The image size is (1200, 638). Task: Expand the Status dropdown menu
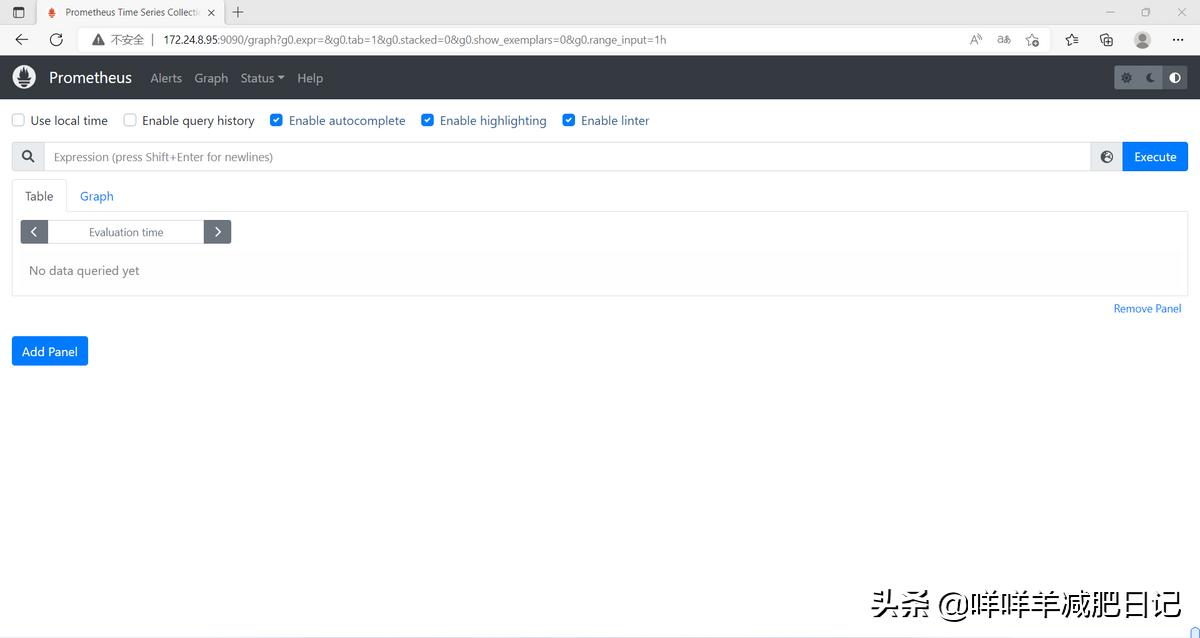tap(262, 78)
